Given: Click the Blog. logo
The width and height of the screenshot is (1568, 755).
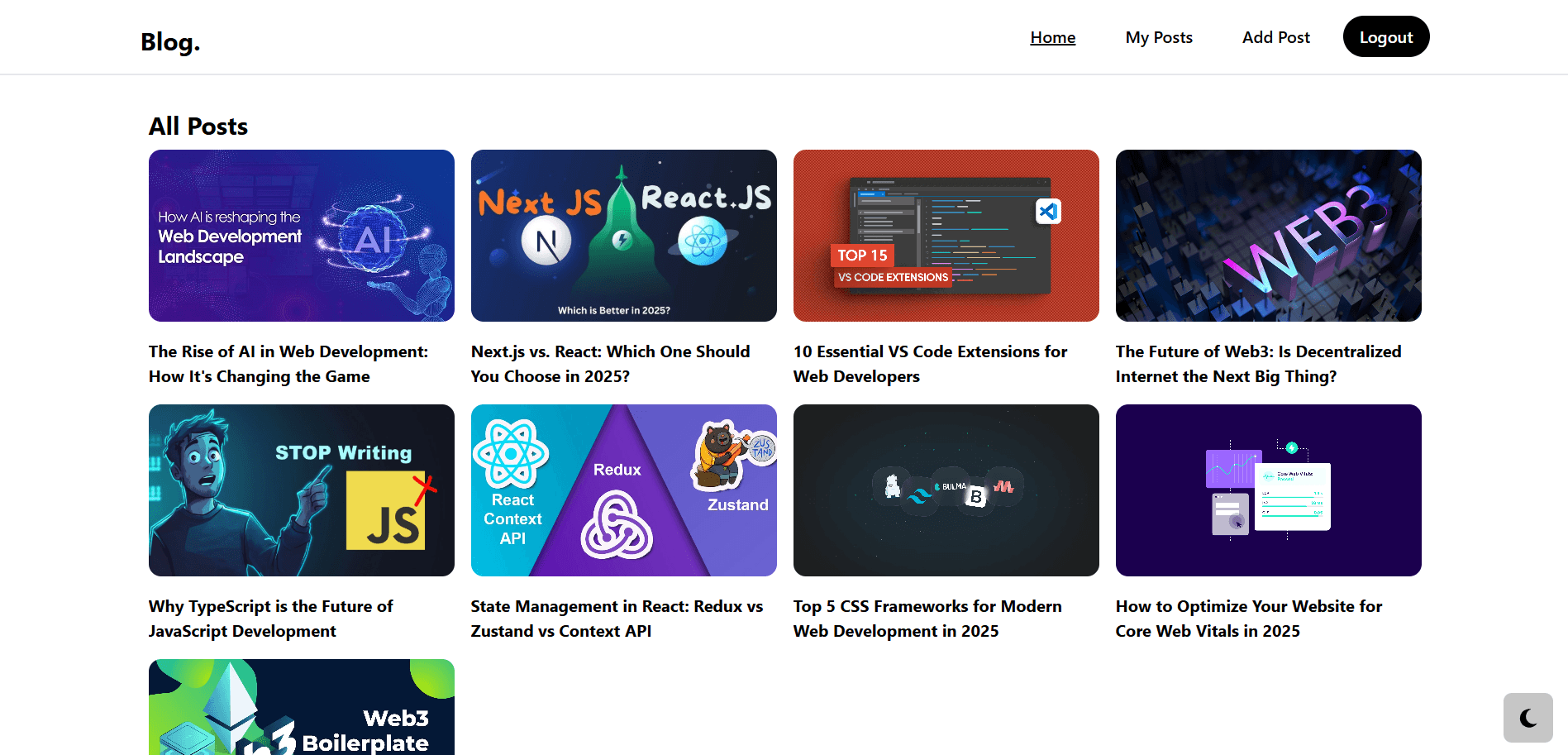Looking at the screenshot, I should [x=170, y=41].
